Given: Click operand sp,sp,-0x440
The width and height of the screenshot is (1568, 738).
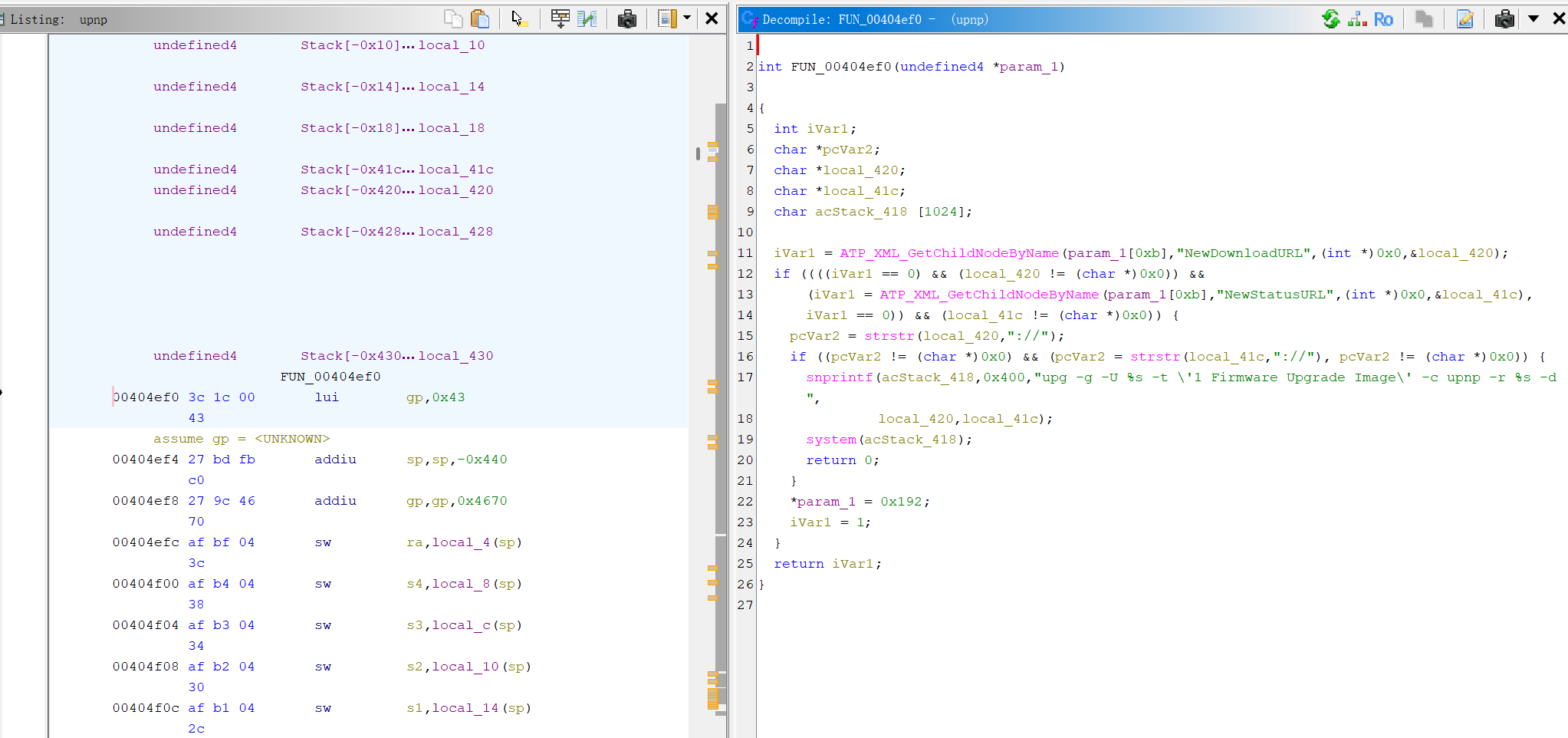Looking at the screenshot, I should coord(457,459).
